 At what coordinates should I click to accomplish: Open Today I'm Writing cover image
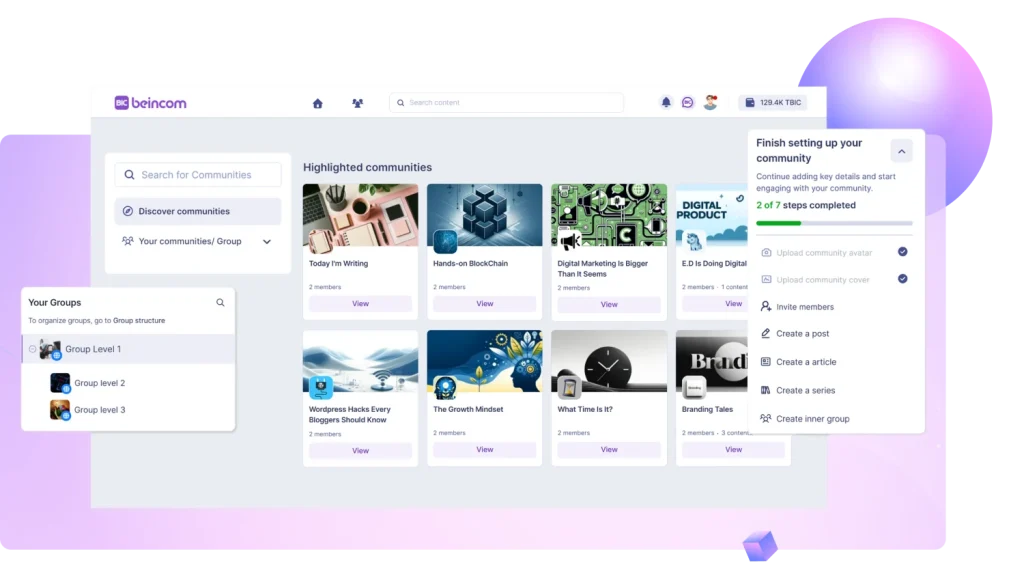360,215
